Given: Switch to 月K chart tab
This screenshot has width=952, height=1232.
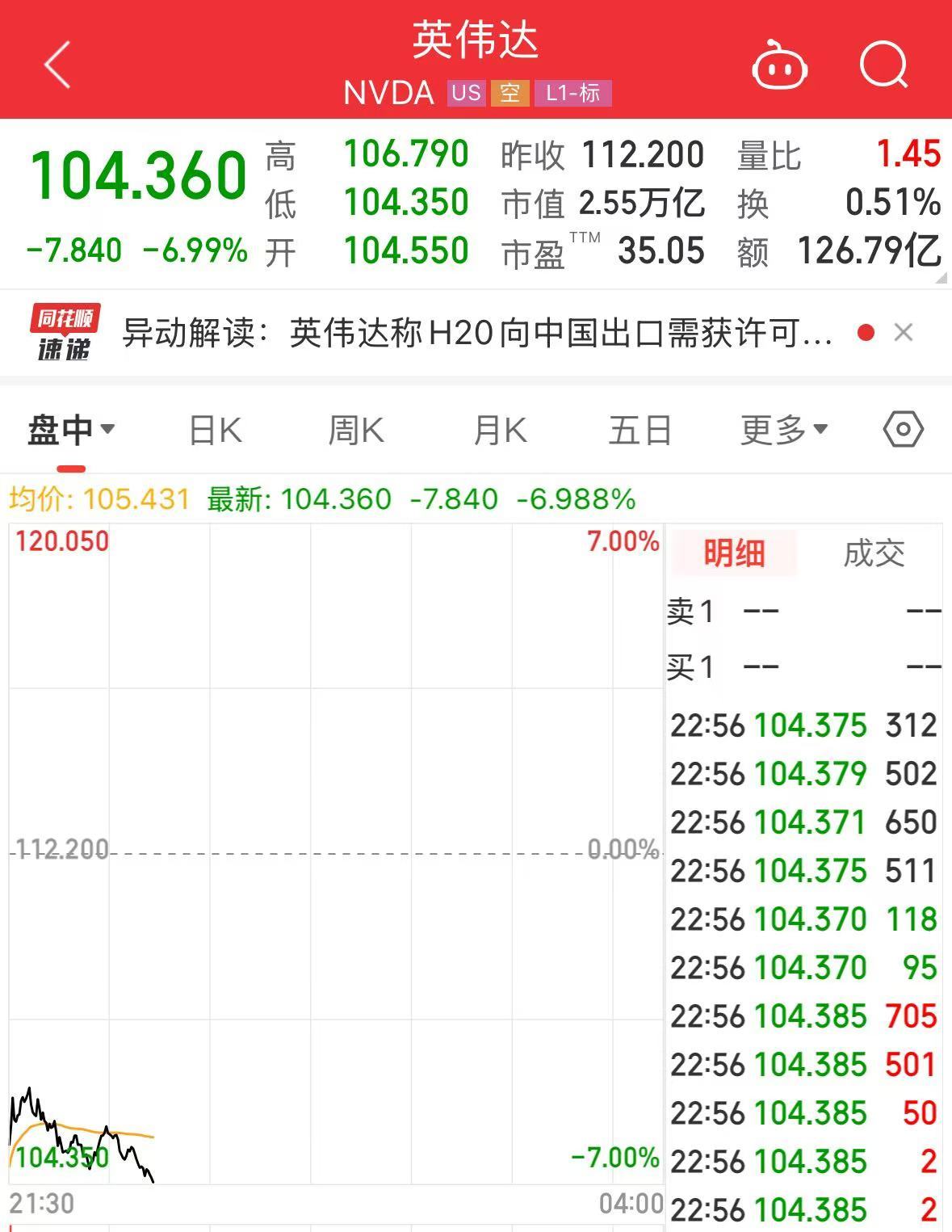Looking at the screenshot, I should (x=500, y=430).
